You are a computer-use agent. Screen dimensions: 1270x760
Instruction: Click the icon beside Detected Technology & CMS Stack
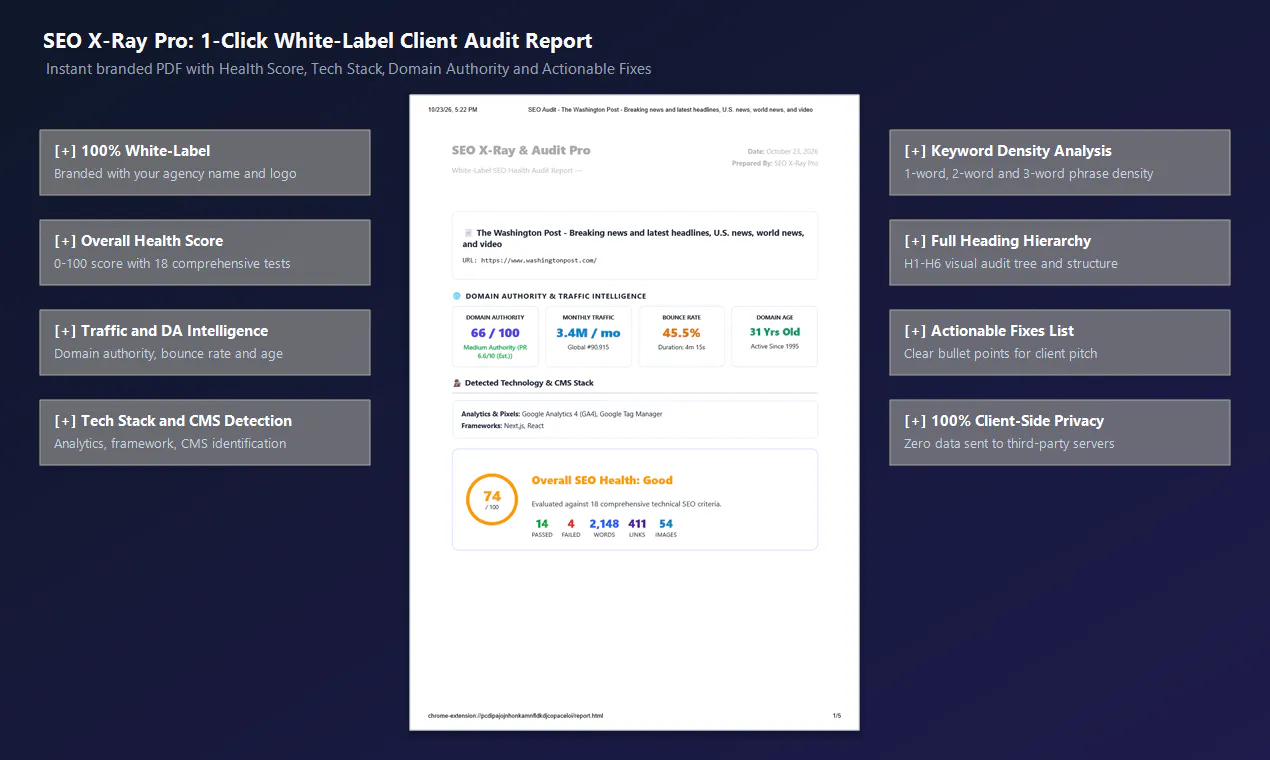pyautogui.click(x=457, y=383)
